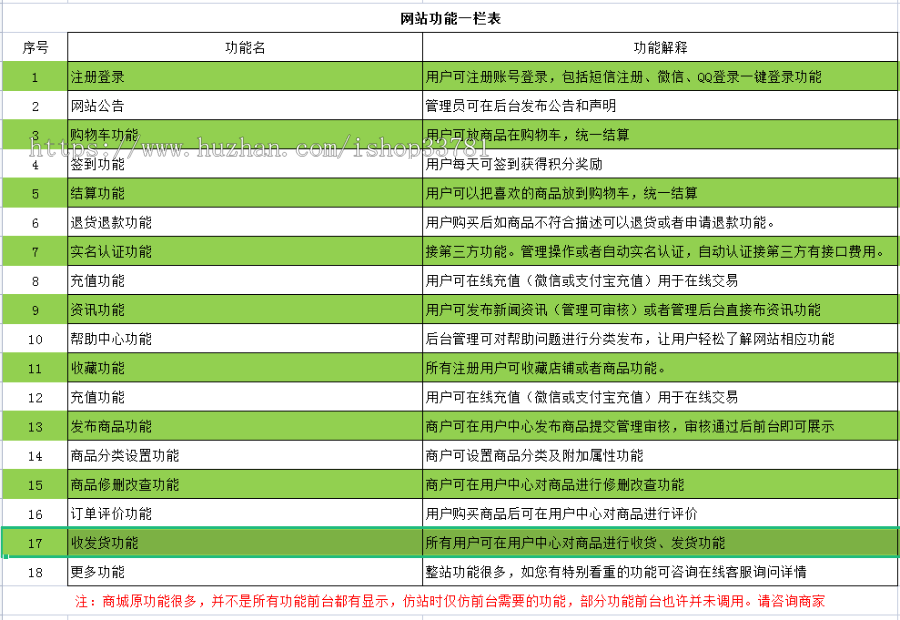Select the cell 签到功能
900x620 pixels.
tap(245, 164)
